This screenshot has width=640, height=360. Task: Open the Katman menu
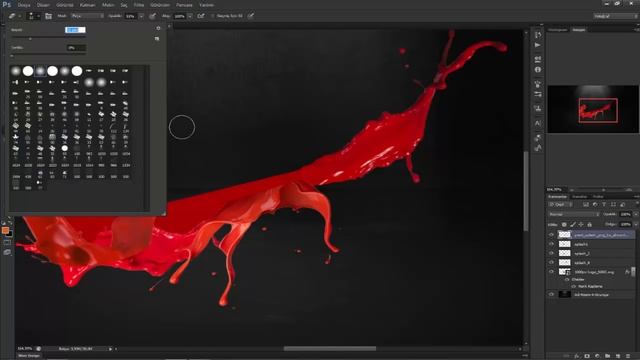87,5
